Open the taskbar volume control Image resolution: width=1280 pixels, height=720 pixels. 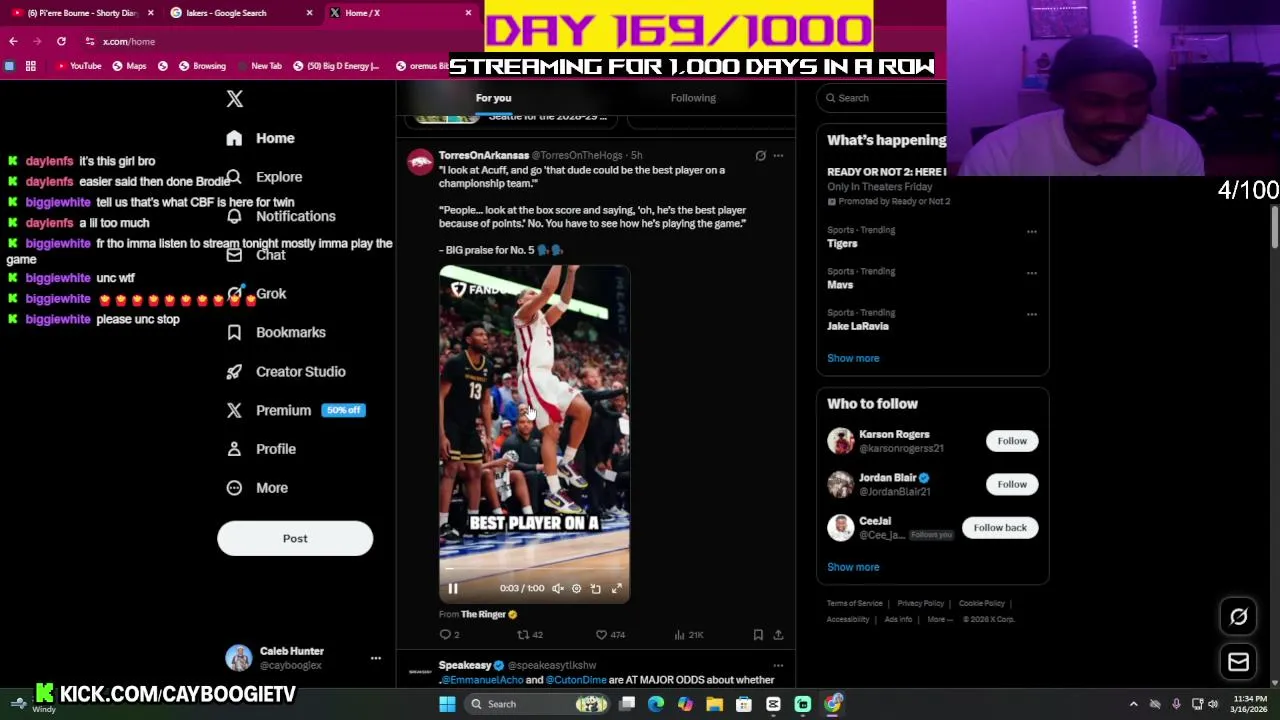1213,704
